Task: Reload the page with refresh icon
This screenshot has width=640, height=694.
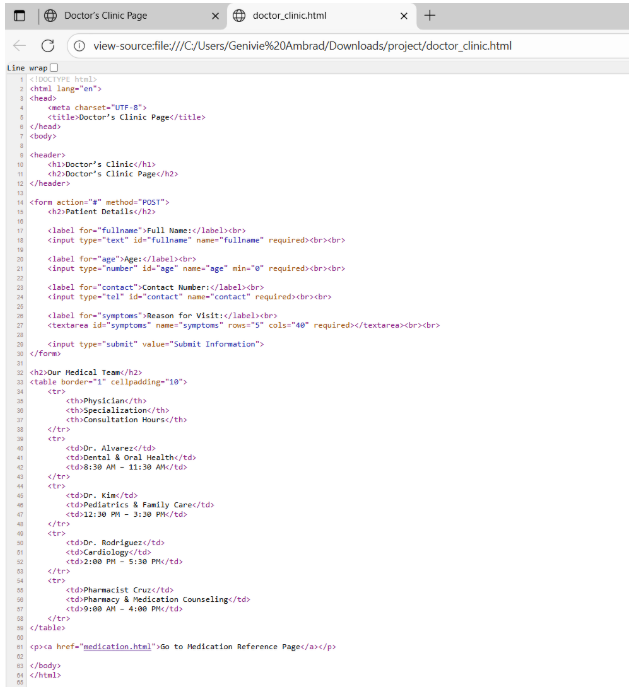Action: (48, 46)
